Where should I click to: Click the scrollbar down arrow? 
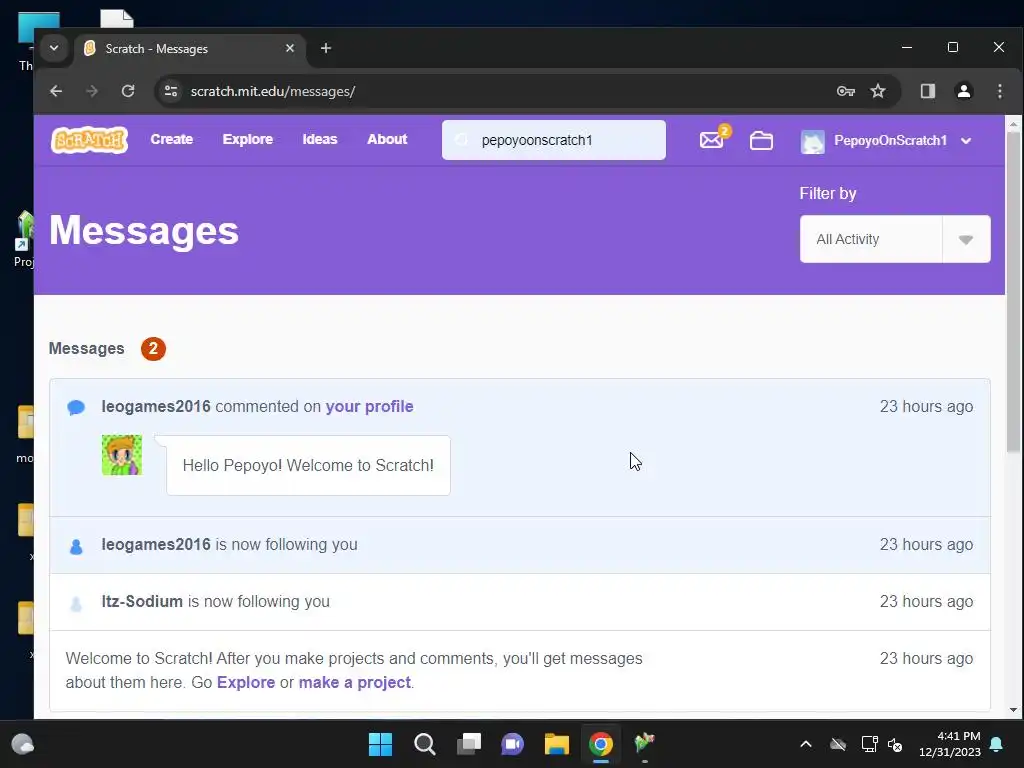coord(1014,710)
